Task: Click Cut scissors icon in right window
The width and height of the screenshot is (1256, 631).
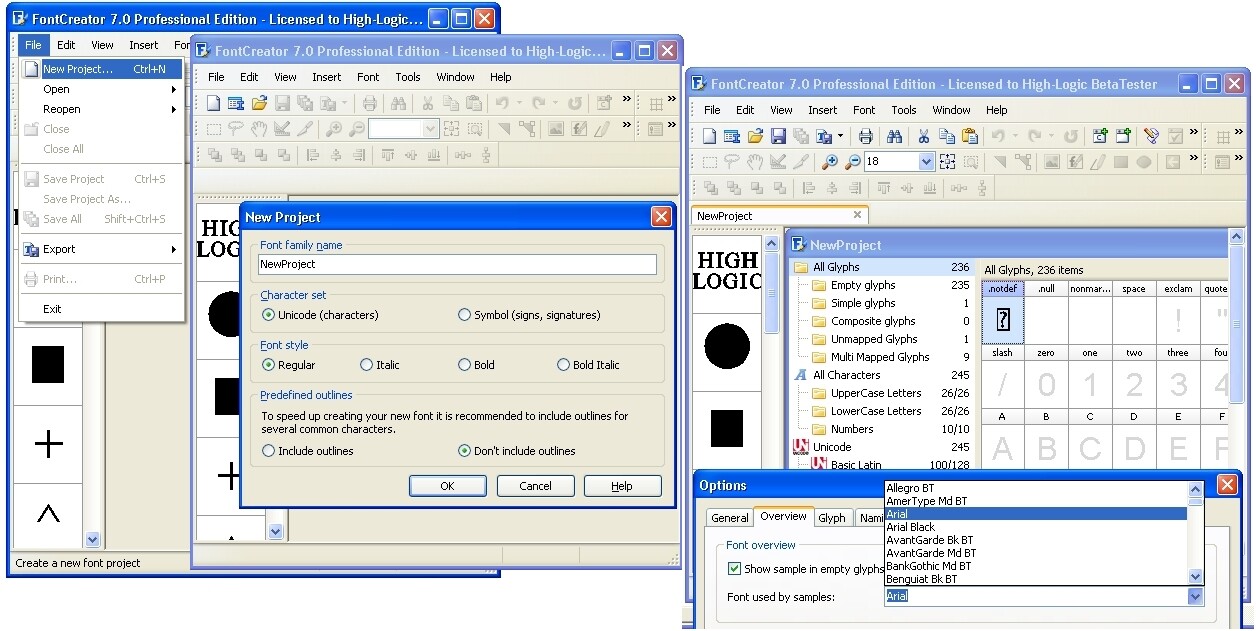Action: coord(923,136)
